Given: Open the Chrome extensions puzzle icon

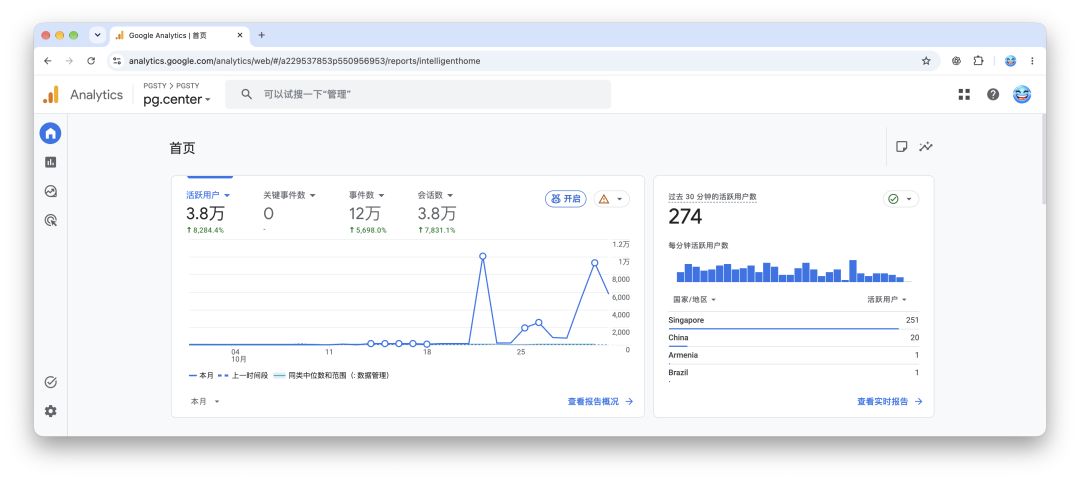Looking at the screenshot, I should pyautogui.click(x=978, y=61).
